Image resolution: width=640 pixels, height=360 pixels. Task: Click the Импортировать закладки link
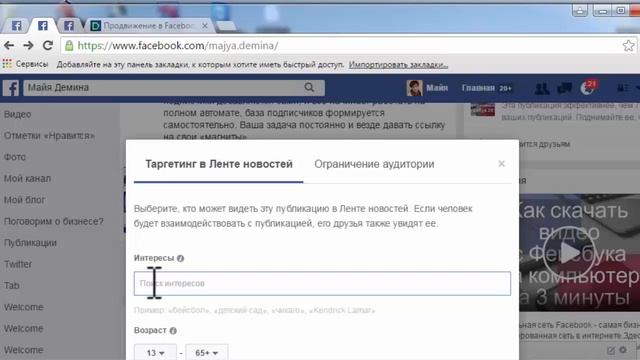398,64
